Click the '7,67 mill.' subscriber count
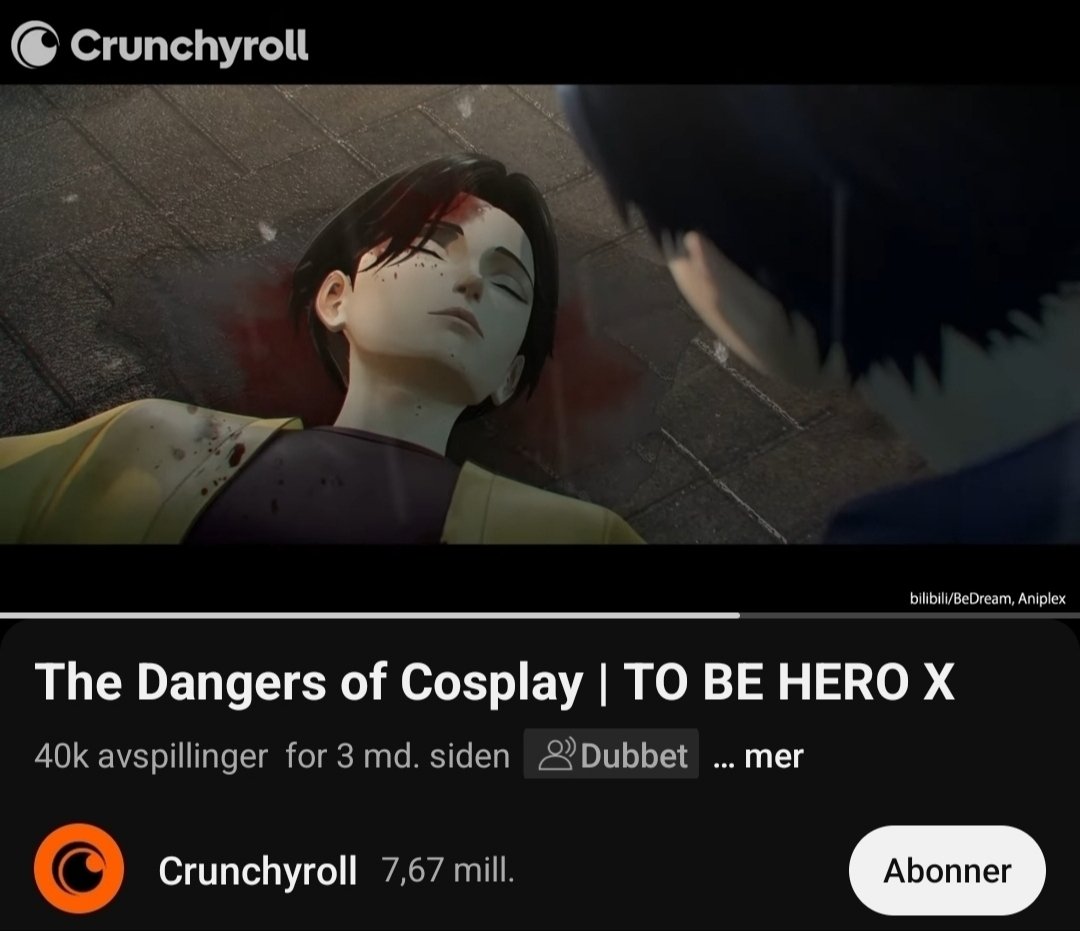Viewport: 1080px width, 931px height. 448,870
